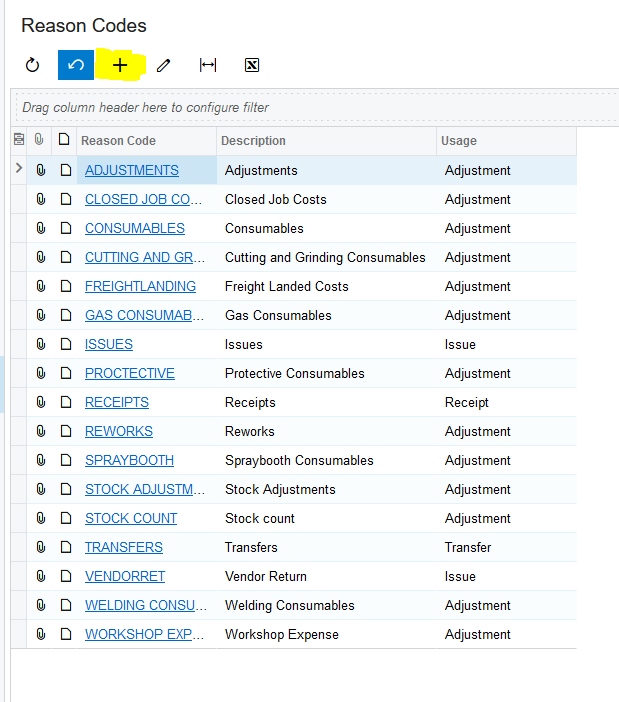The image size is (619, 702).
Task: Sort by Reason Code column header
Action: 118,141
